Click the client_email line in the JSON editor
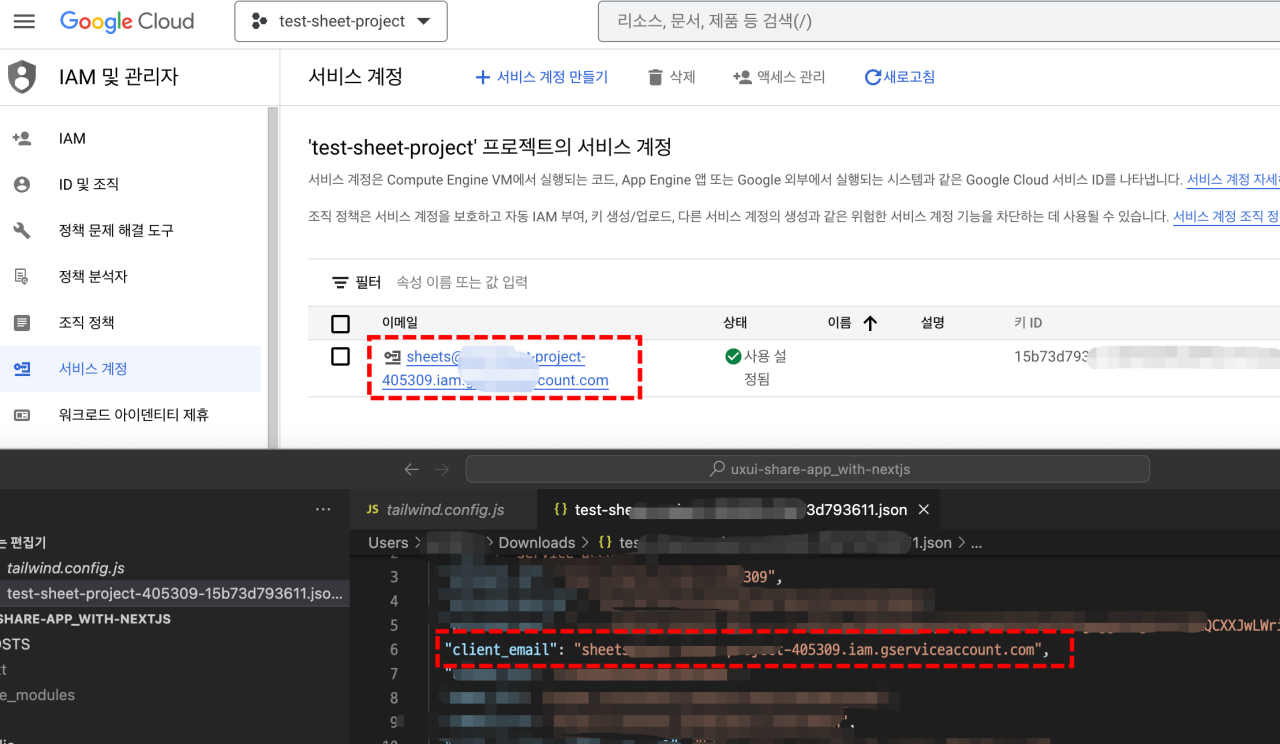 [x=747, y=650]
